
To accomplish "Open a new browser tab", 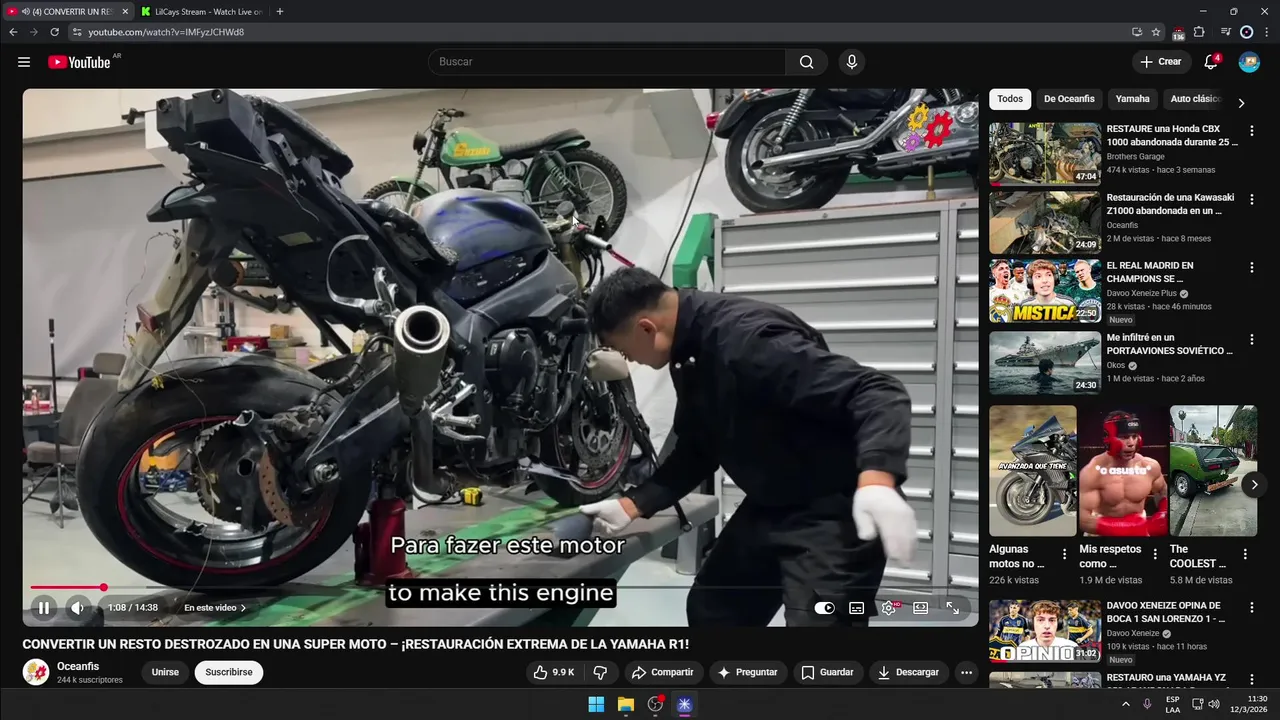I will [x=279, y=11].
